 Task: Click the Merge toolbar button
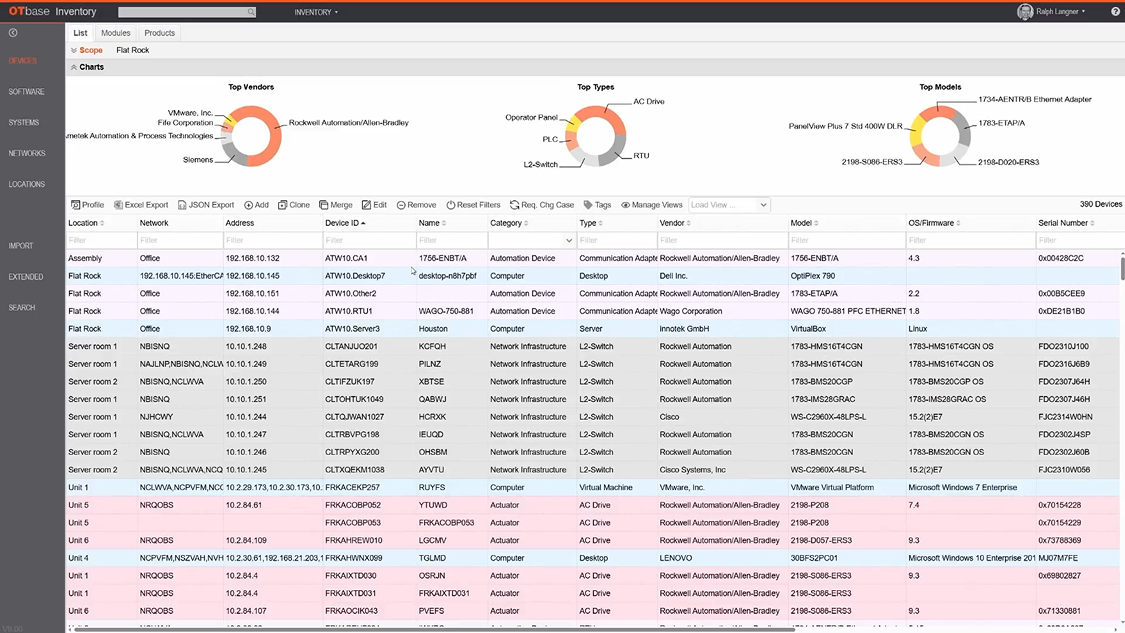[x=336, y=205]
